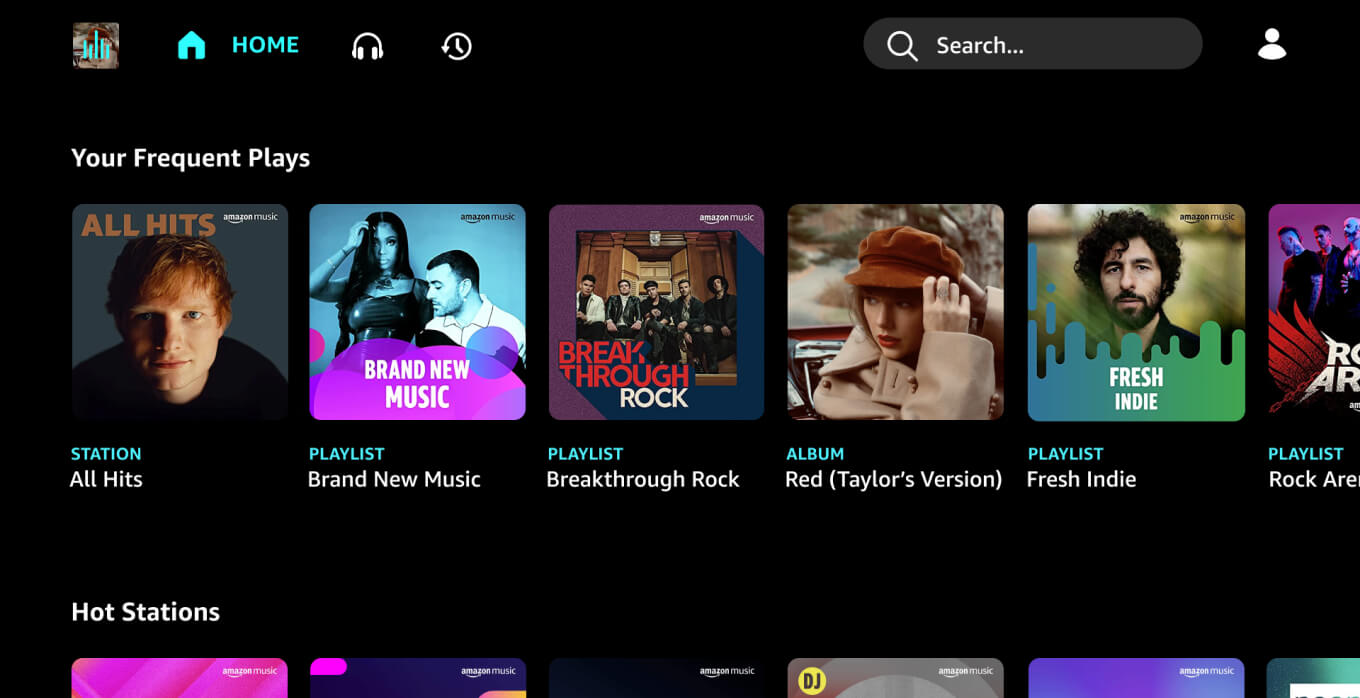Open the first Hot Stations thumbnail
Screen dimensions: 1360x698
(x=179, y=679)
